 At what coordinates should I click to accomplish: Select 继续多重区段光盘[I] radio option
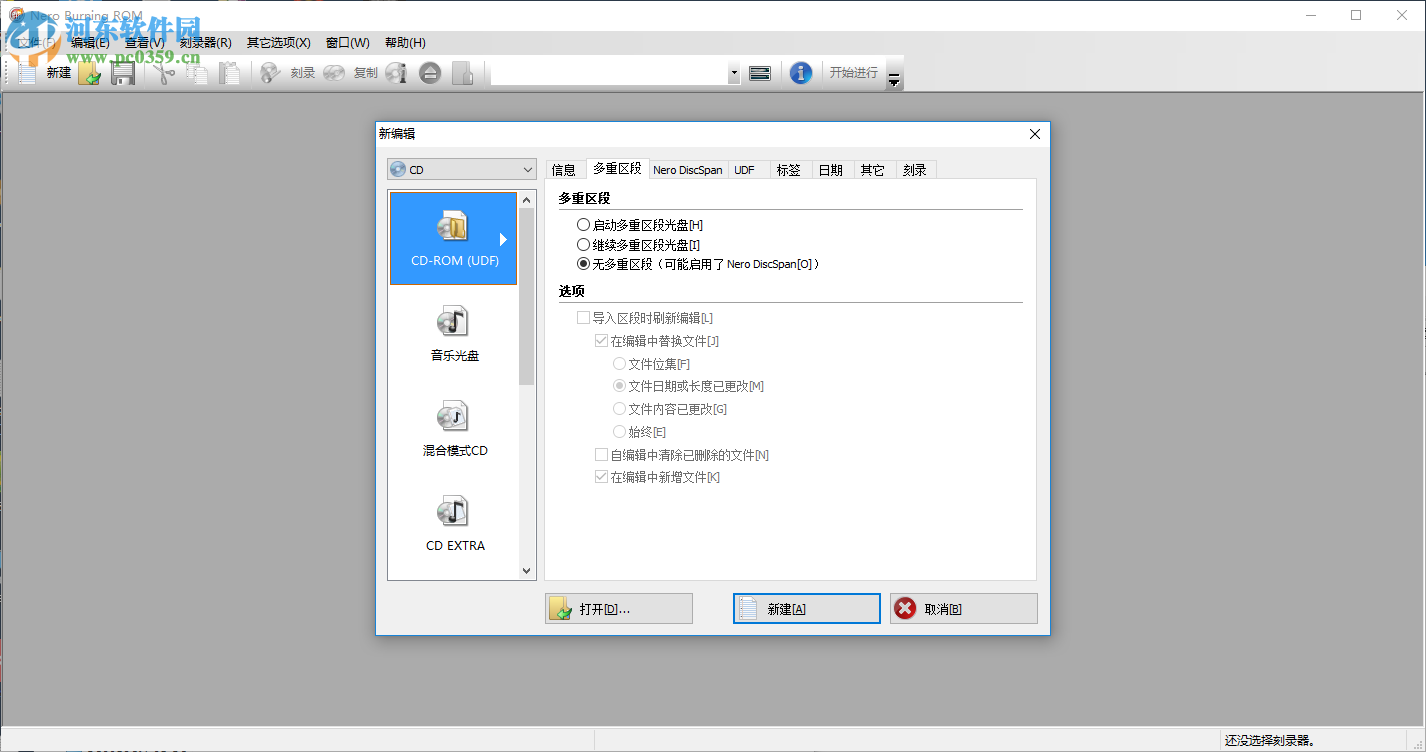[x=638, y=244]
